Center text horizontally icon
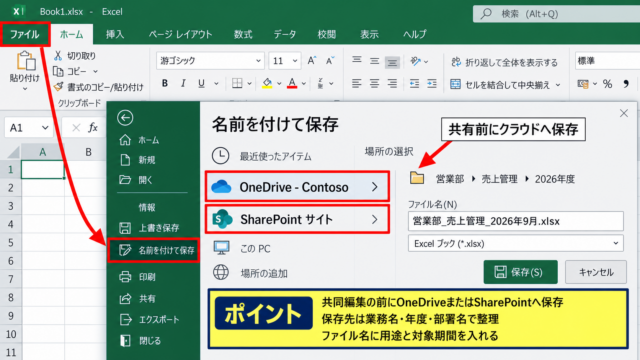The height and width of the screenshot is (360, 640). (374, 84)
